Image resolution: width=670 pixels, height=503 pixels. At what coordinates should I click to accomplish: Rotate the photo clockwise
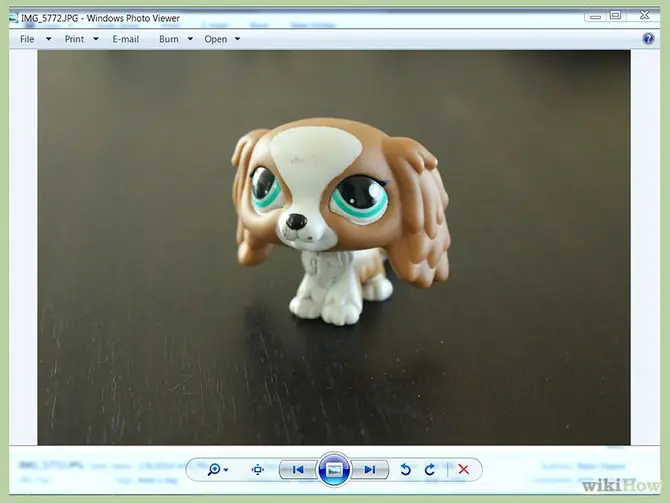click(430, 470)
